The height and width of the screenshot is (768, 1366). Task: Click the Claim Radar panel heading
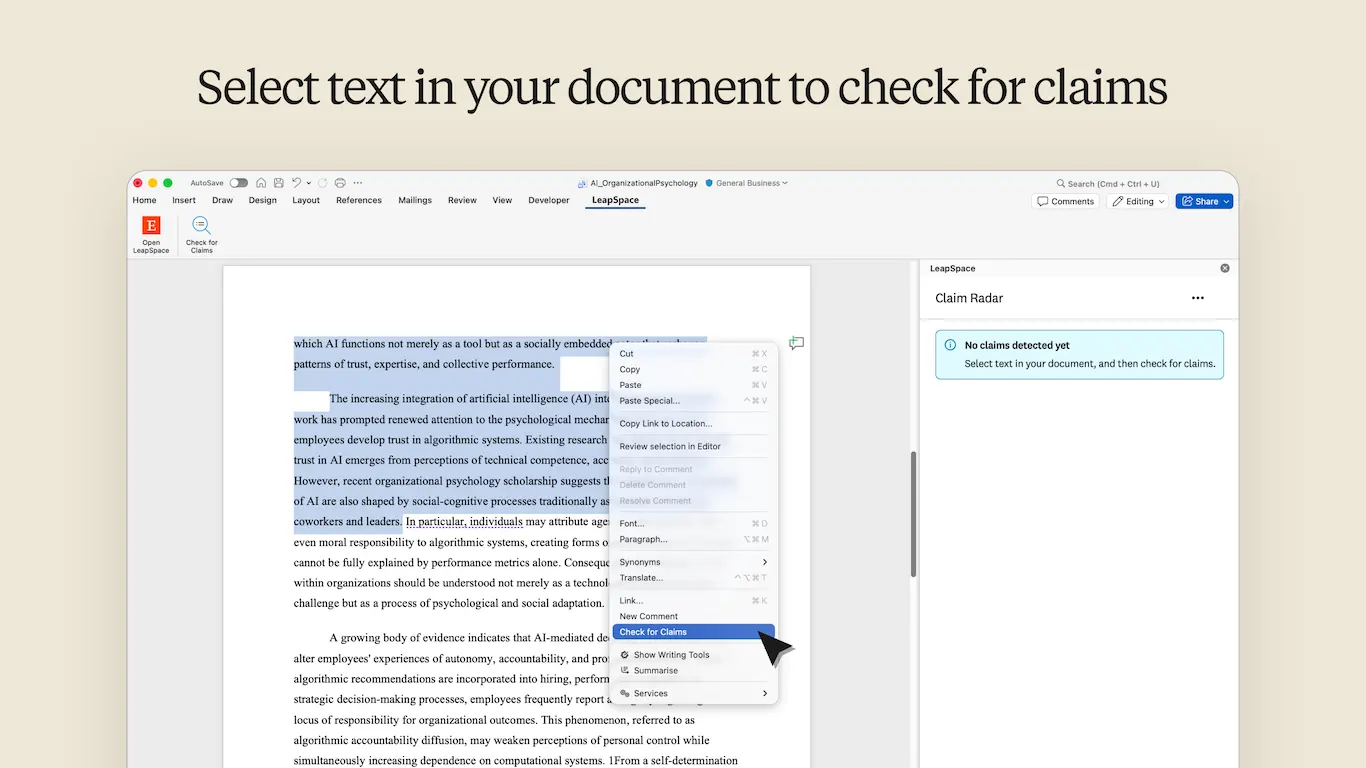click(x=969, y=298)
